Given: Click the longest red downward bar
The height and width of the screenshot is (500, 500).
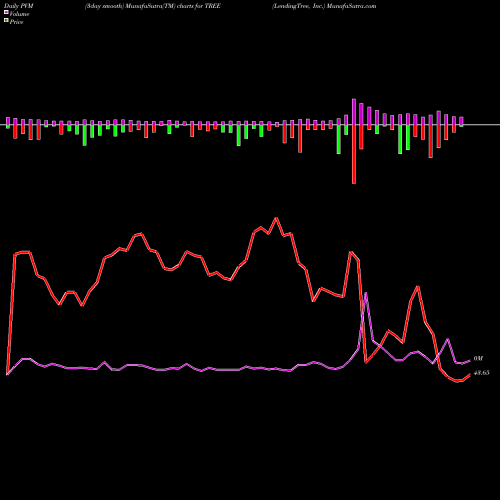Looking at the screenshot, I should [x=354, y=154].
